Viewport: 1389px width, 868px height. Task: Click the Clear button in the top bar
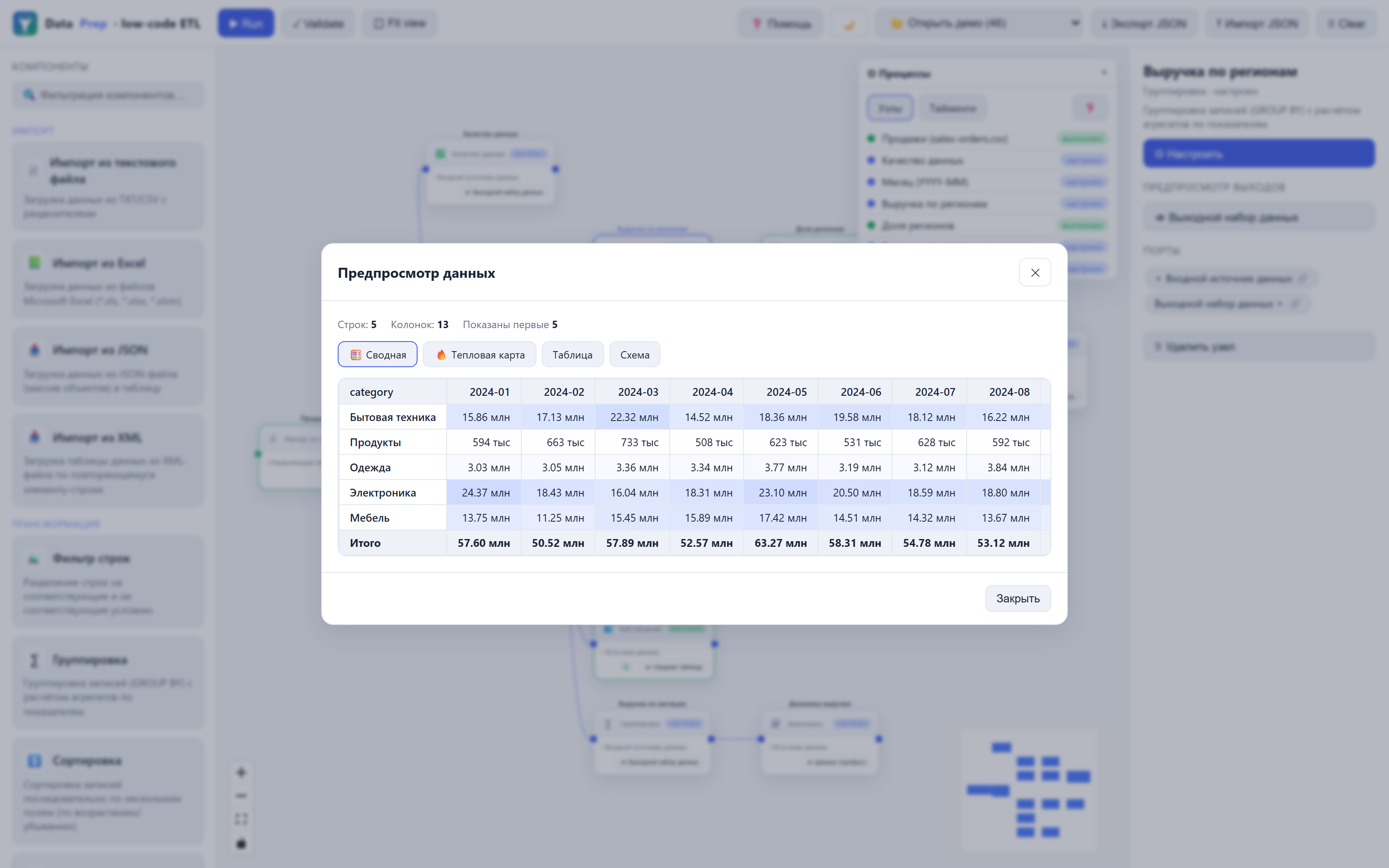1346,23
